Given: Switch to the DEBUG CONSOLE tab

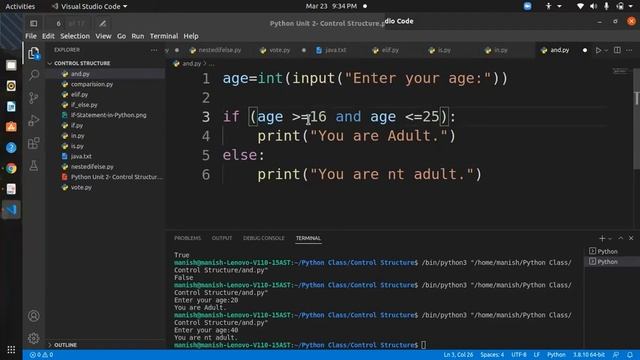Looking at the screenshot, I should tap(264, 238).
